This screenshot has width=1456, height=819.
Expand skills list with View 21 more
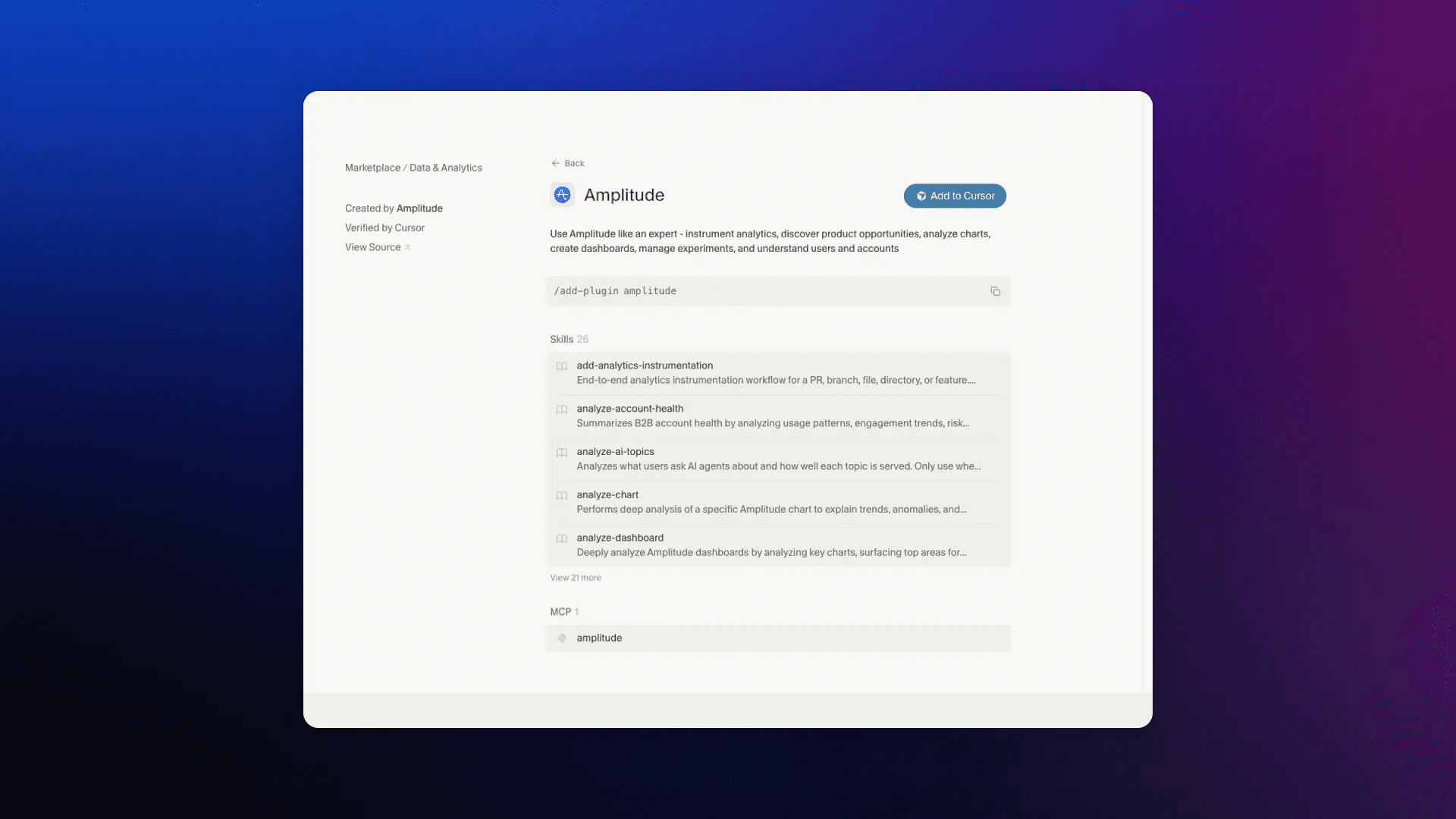click(x=576, y=578)
